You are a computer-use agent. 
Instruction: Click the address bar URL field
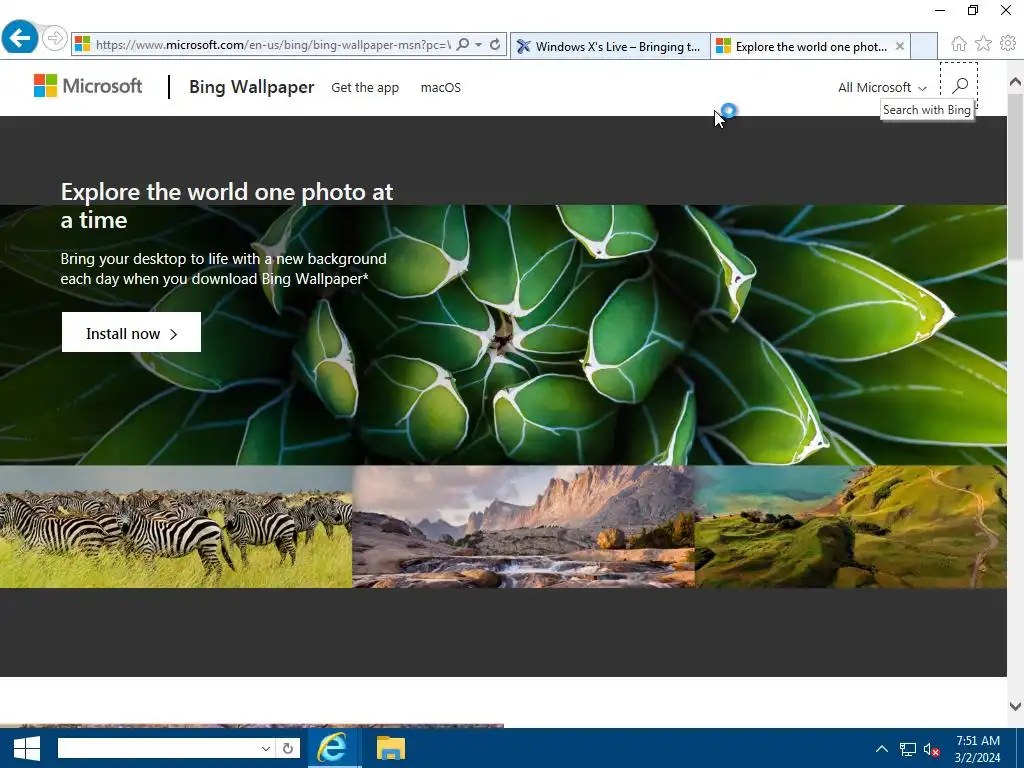click(x=273, y=44)
